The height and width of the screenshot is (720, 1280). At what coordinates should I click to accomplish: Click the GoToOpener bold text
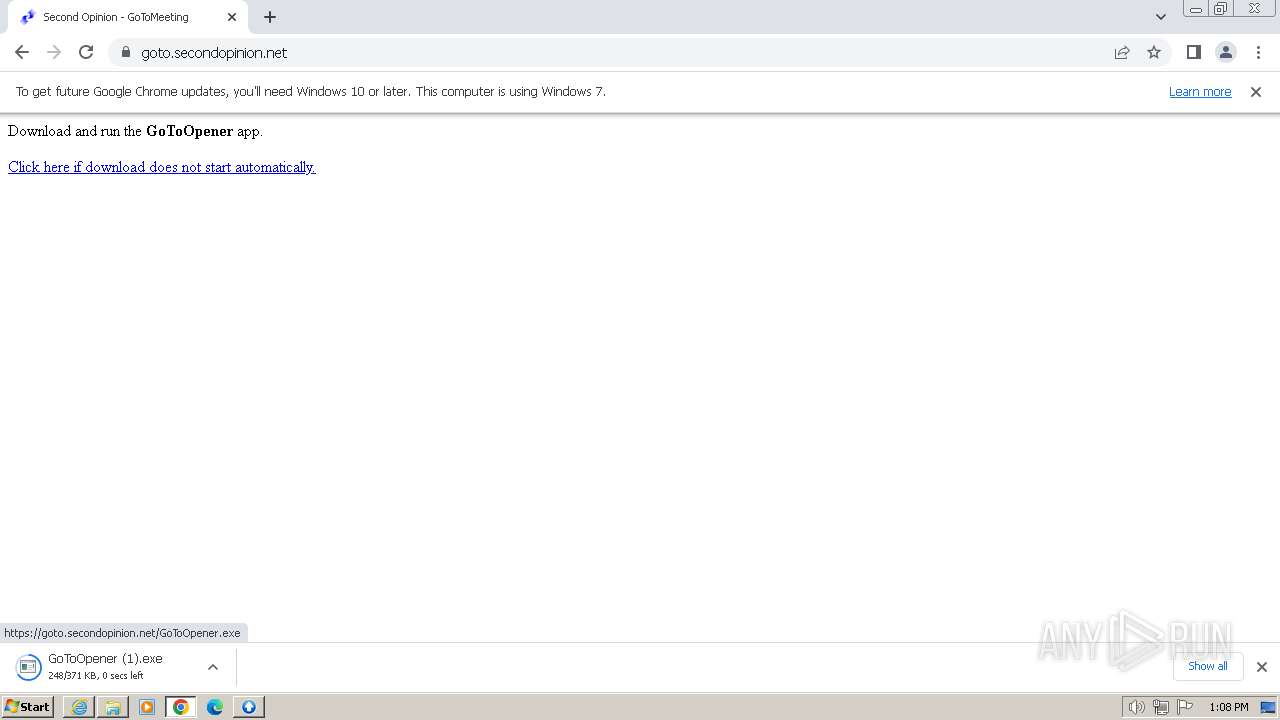[x=189, y=131]
